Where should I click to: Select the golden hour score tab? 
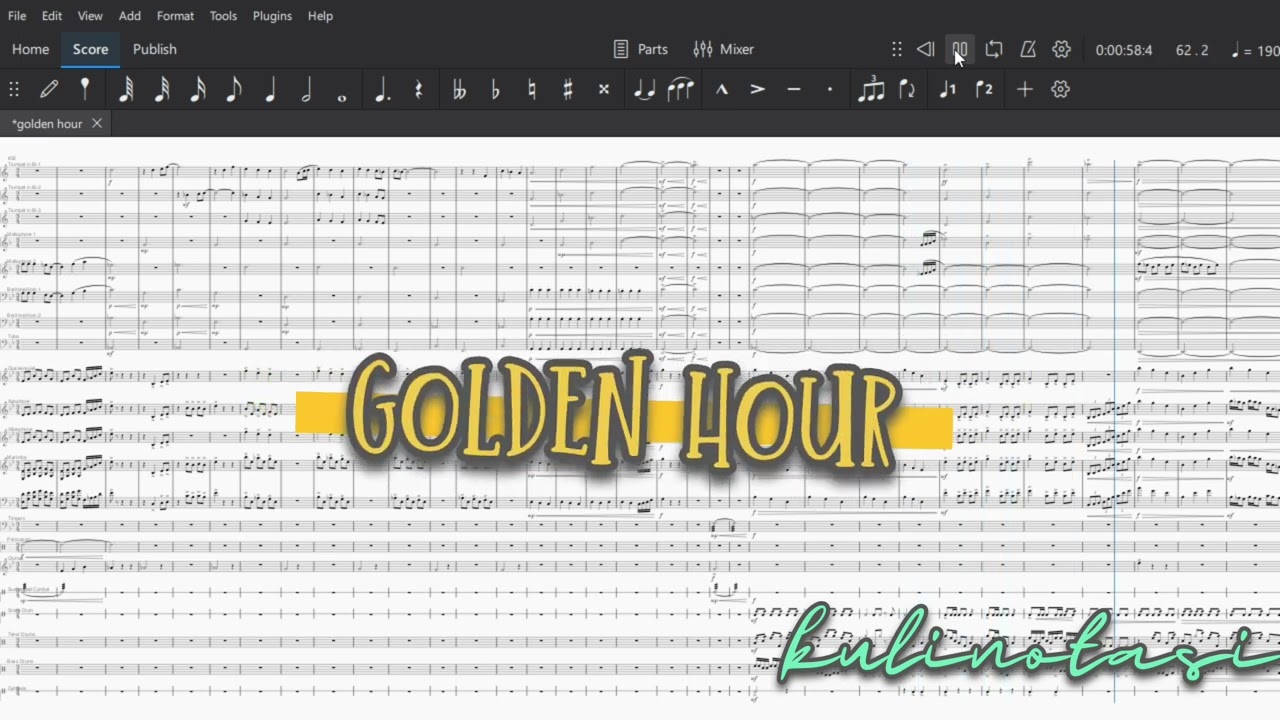[x=47, y=124]
